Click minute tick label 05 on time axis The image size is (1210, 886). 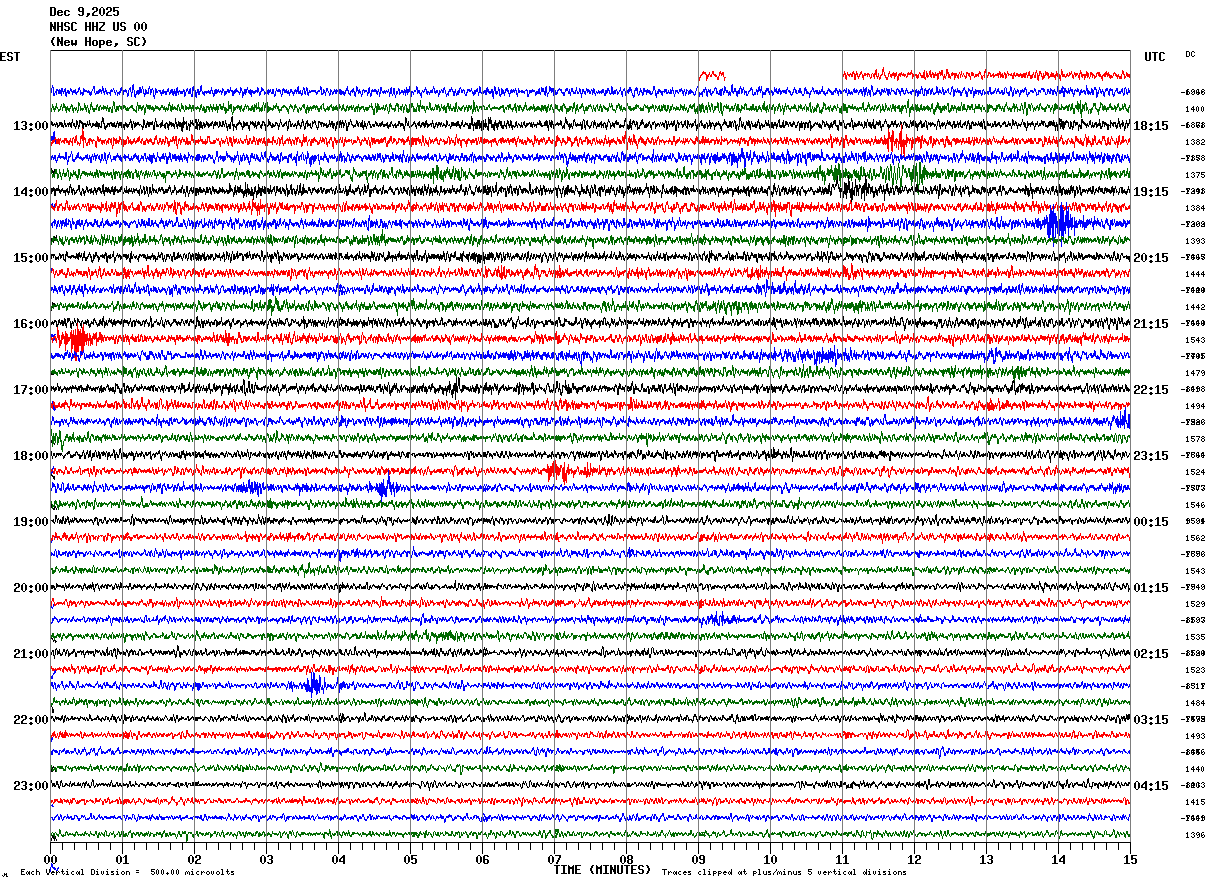(411, 859)
